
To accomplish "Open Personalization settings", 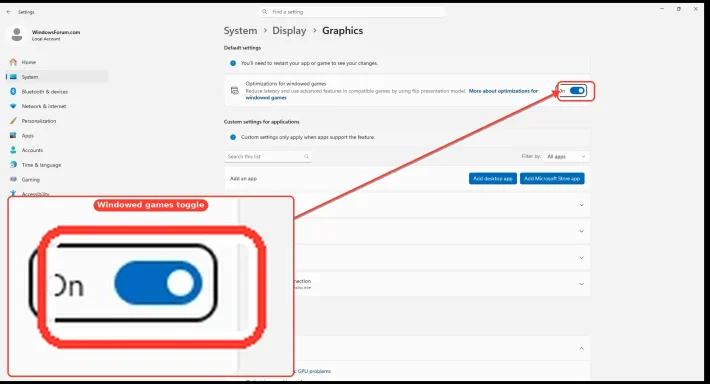I will pos(39,121).
